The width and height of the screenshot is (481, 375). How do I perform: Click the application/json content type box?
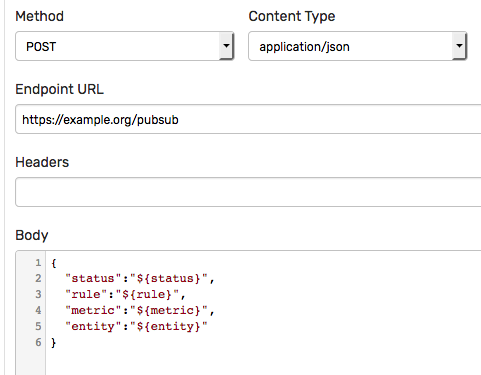point(357,46)
